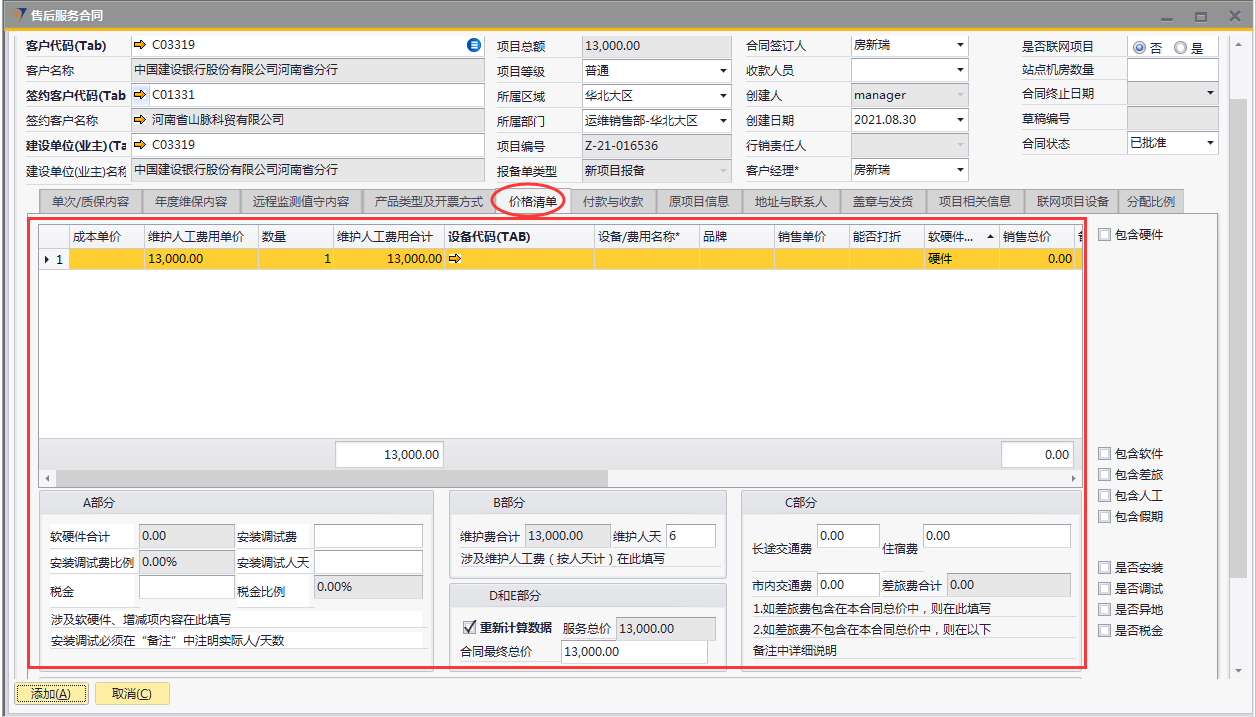Enable the 包含硬件 checkbox
Image resolution: width=1256 pixels, height=717 pixels.
click(x=1104, y=235)
